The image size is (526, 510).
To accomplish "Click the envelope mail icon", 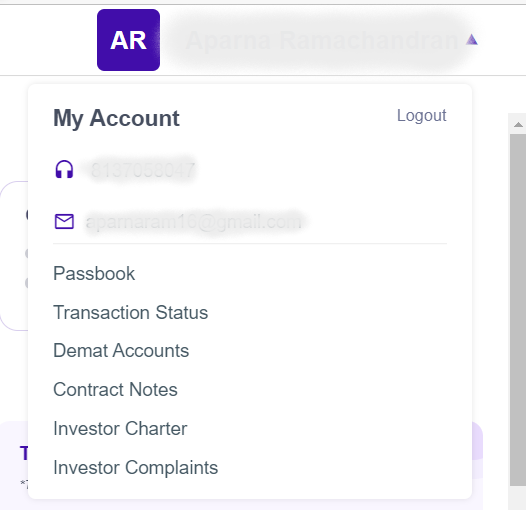I will pyautogui.click(x=64, y=221).
